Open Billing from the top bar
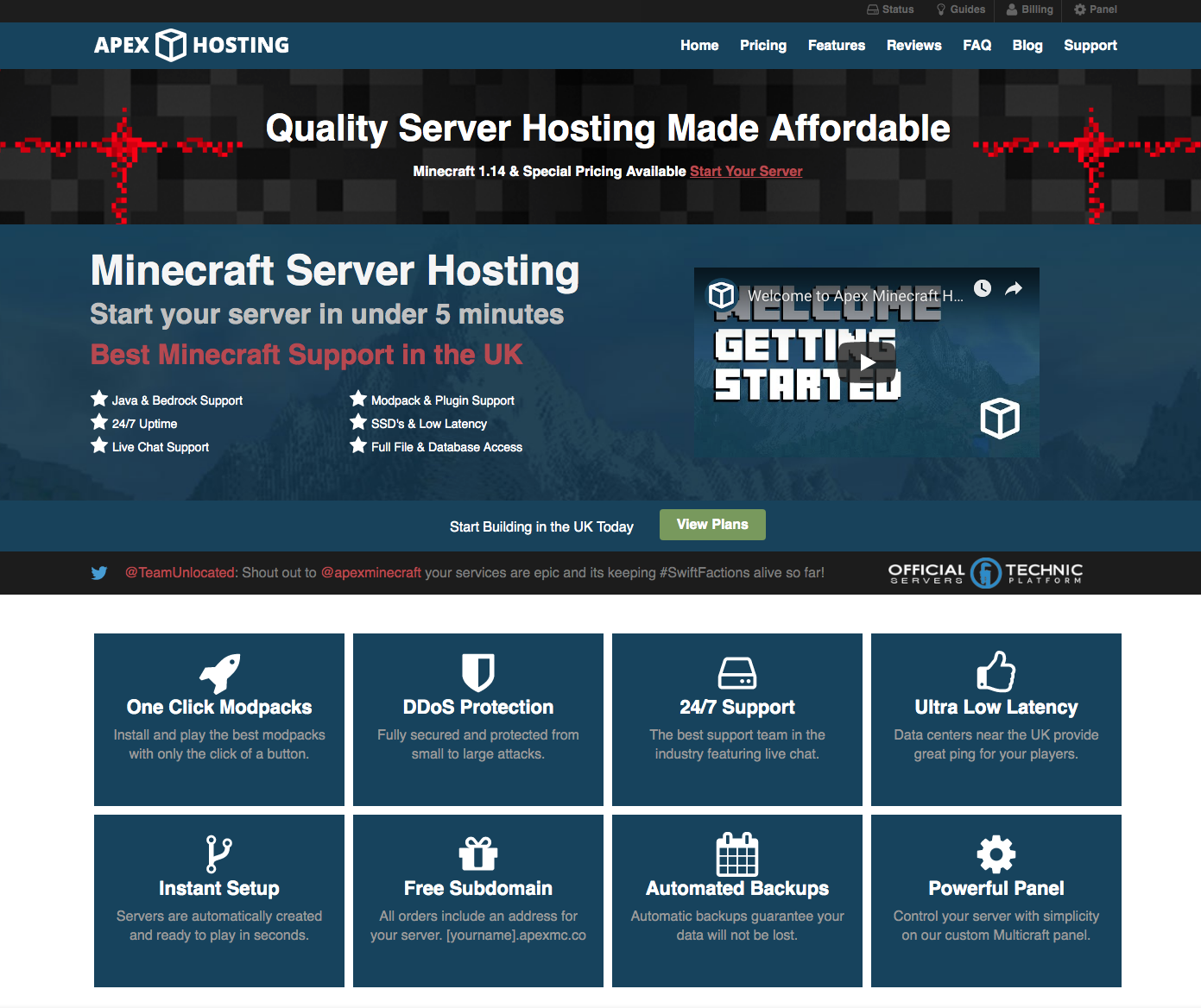 click(x=1029, y=10)
